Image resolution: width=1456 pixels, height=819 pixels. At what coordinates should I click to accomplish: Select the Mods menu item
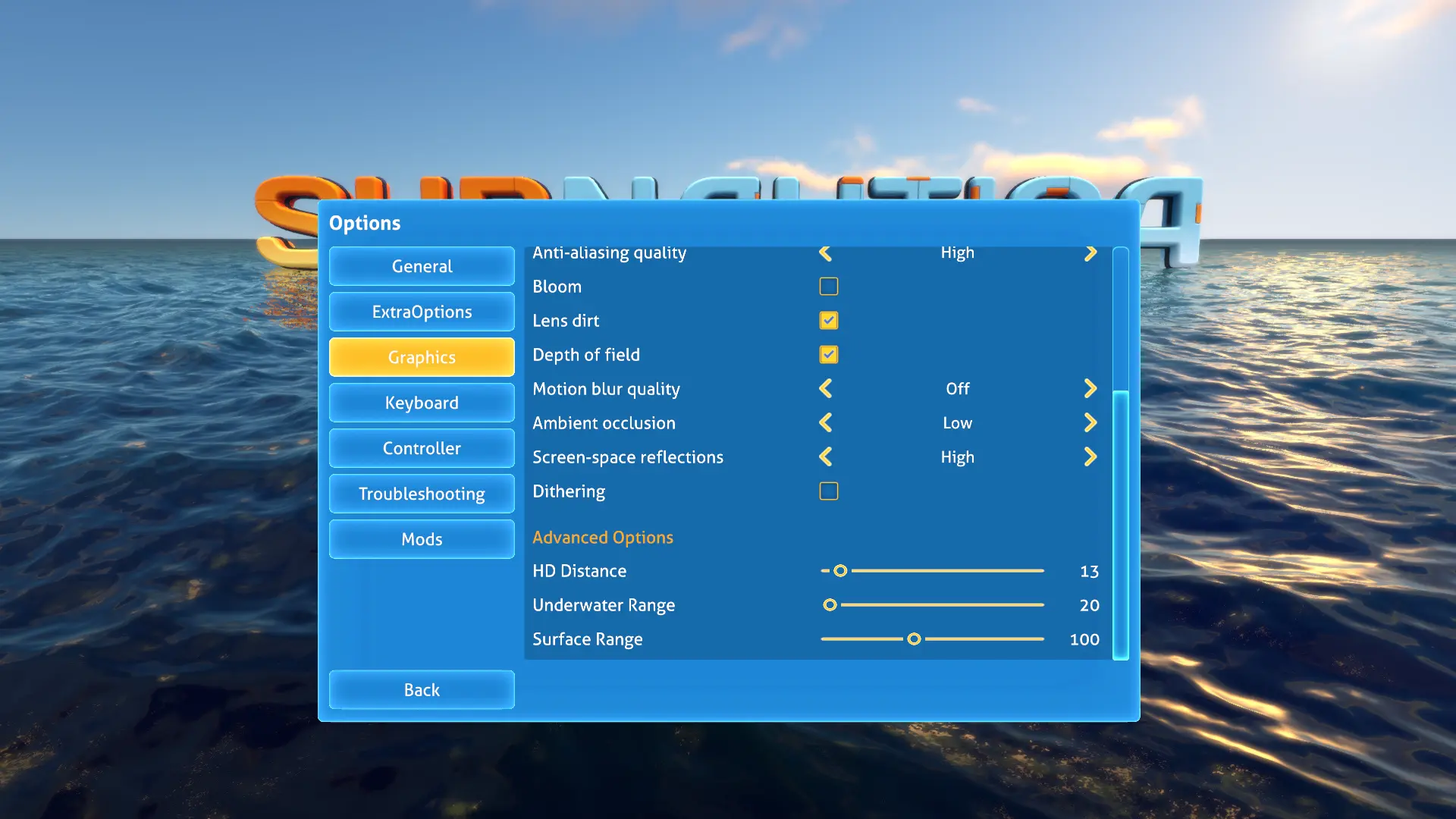(421, 538)
